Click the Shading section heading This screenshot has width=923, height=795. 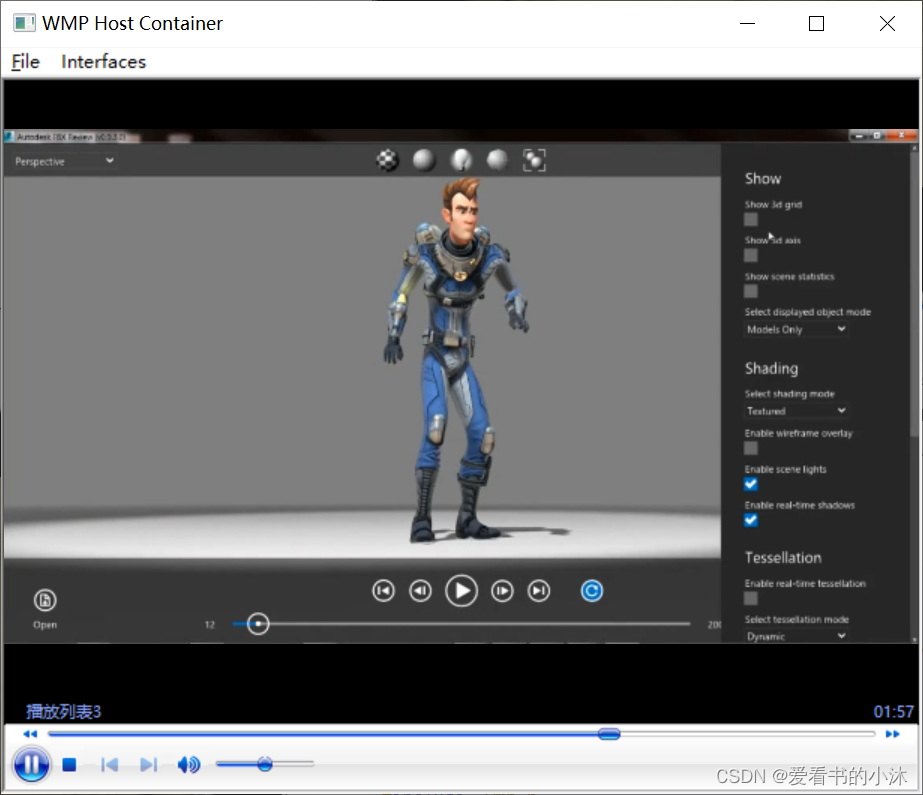click(x=771, y=368)
